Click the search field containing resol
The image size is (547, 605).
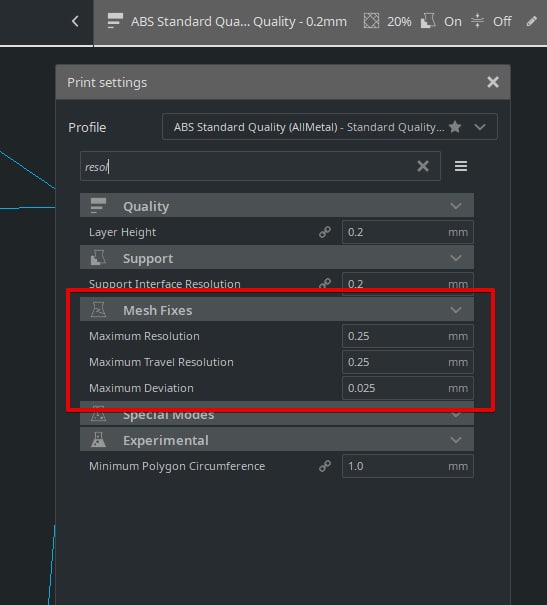tap(260, 166)
